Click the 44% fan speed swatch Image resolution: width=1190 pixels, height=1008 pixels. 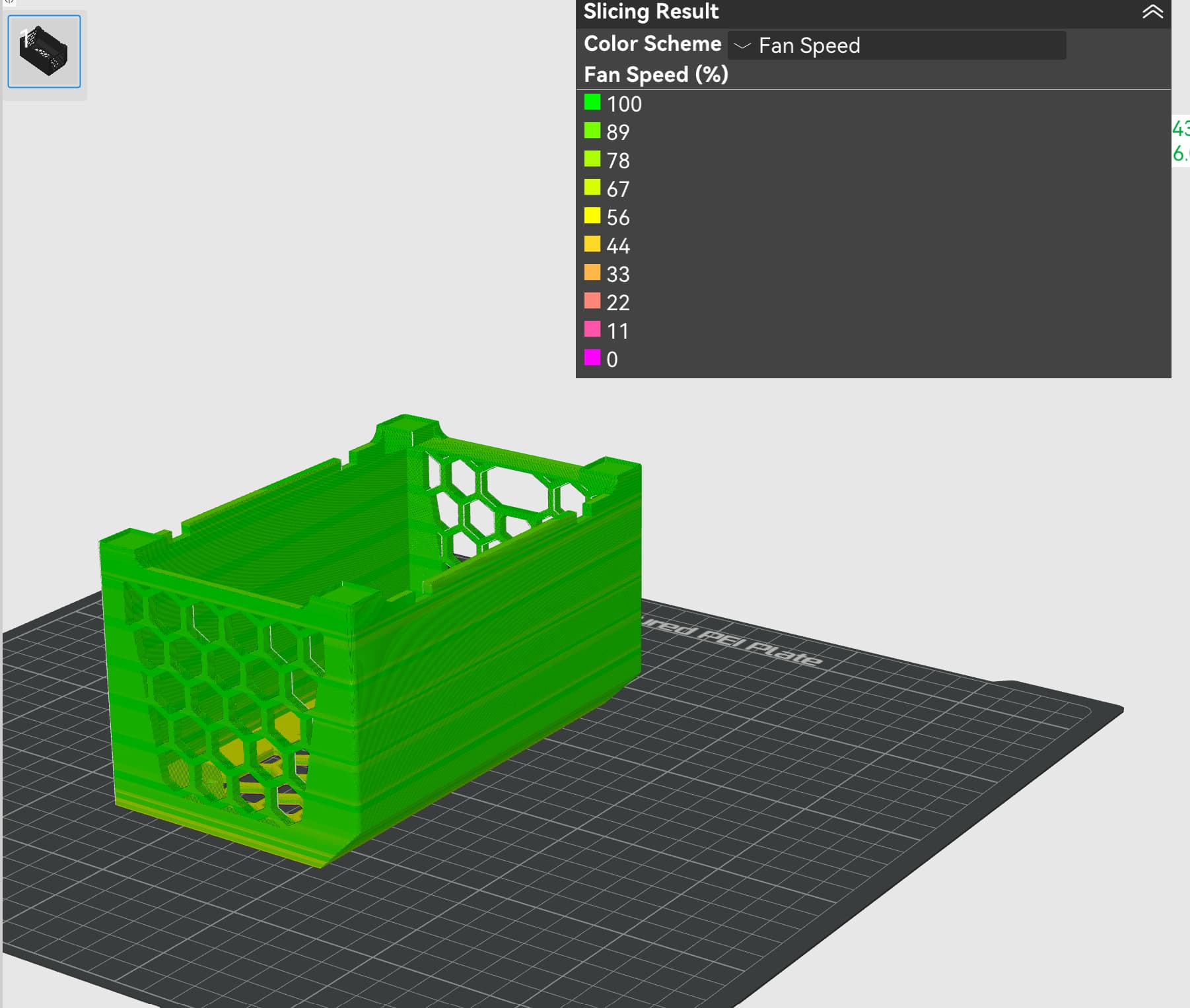point(592,244)
